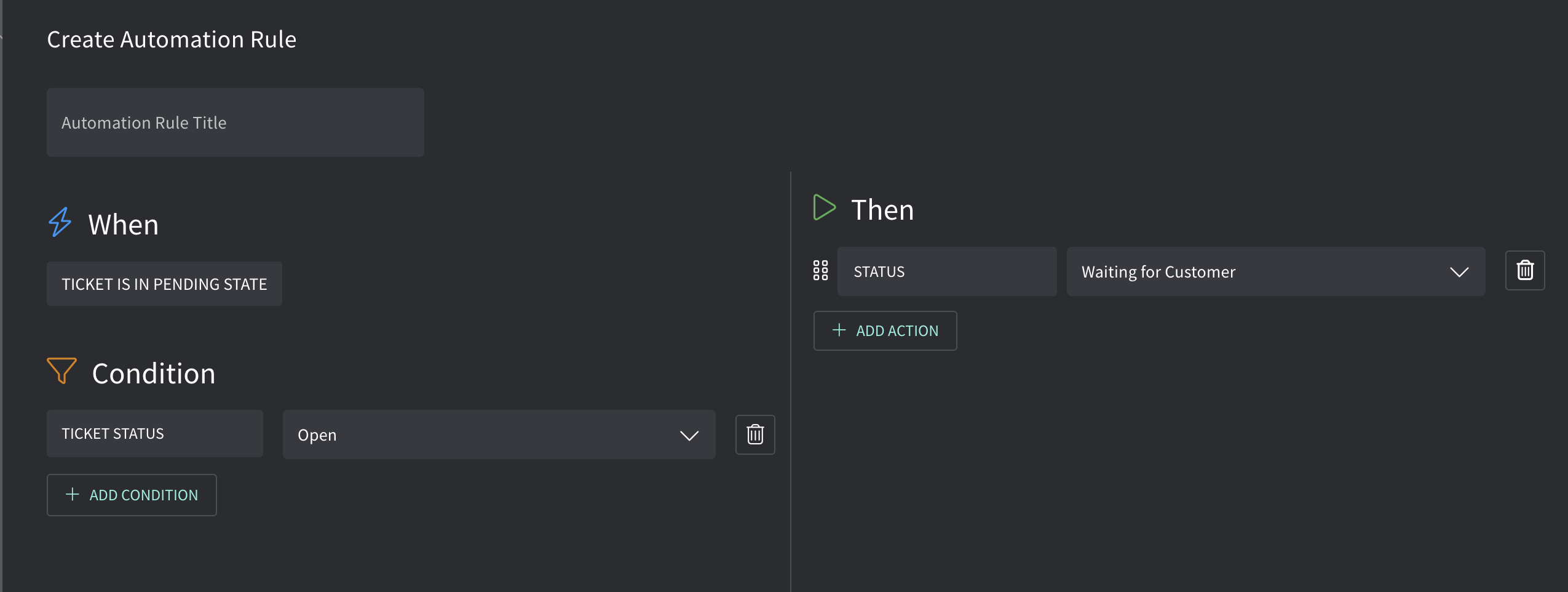Viewport: 1568px width, 592px height.
Task: Click the plus icon in ADD CONDITION
Action: click(73, 494)
